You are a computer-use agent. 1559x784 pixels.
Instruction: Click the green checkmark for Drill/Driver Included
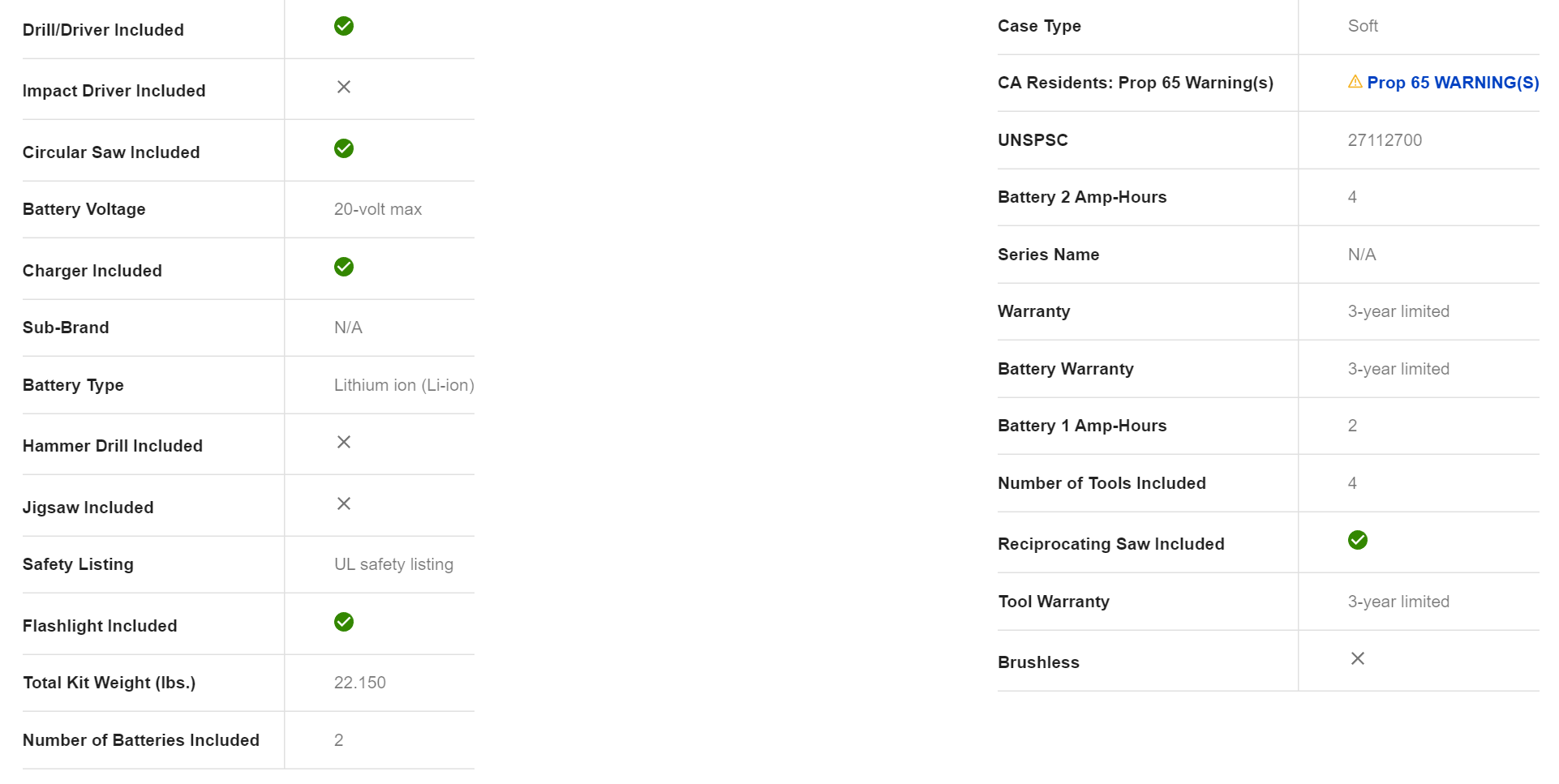coord(344,26)
